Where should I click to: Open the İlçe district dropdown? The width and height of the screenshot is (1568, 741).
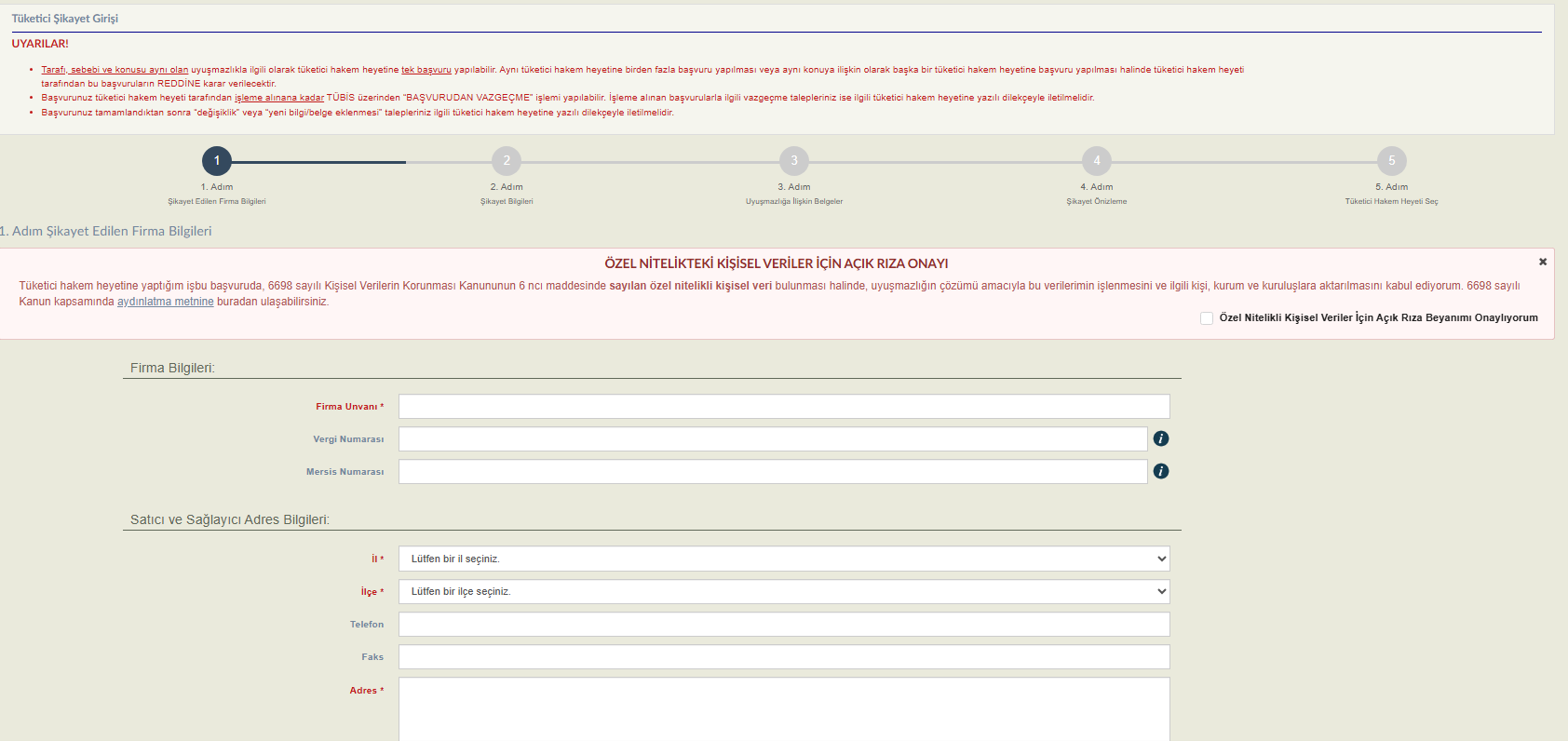point(784,591)
